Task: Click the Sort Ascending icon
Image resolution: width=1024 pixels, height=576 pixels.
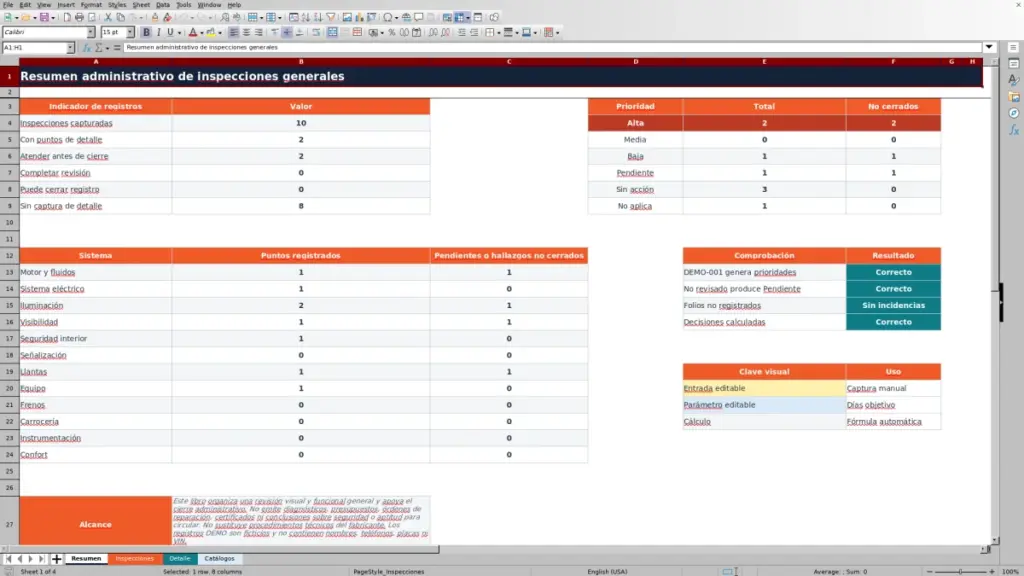Action: pos(306,18)
